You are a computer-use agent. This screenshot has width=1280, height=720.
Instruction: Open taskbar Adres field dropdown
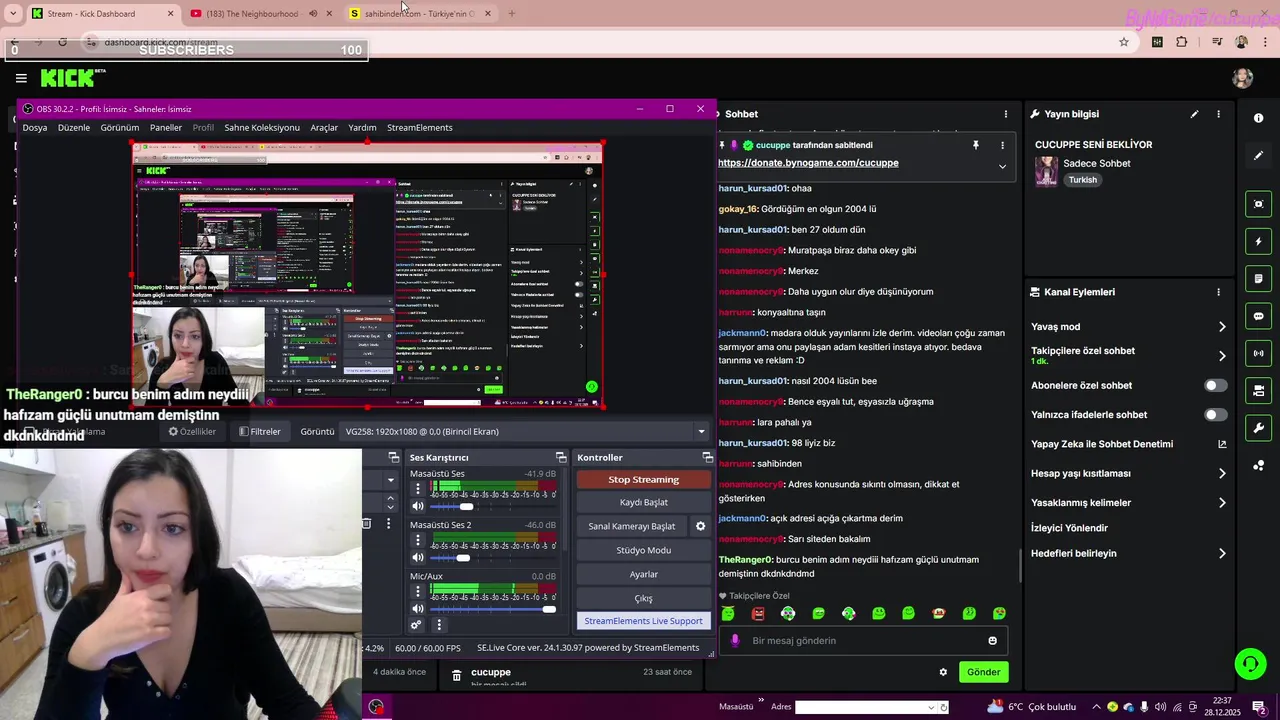(932, 707)
